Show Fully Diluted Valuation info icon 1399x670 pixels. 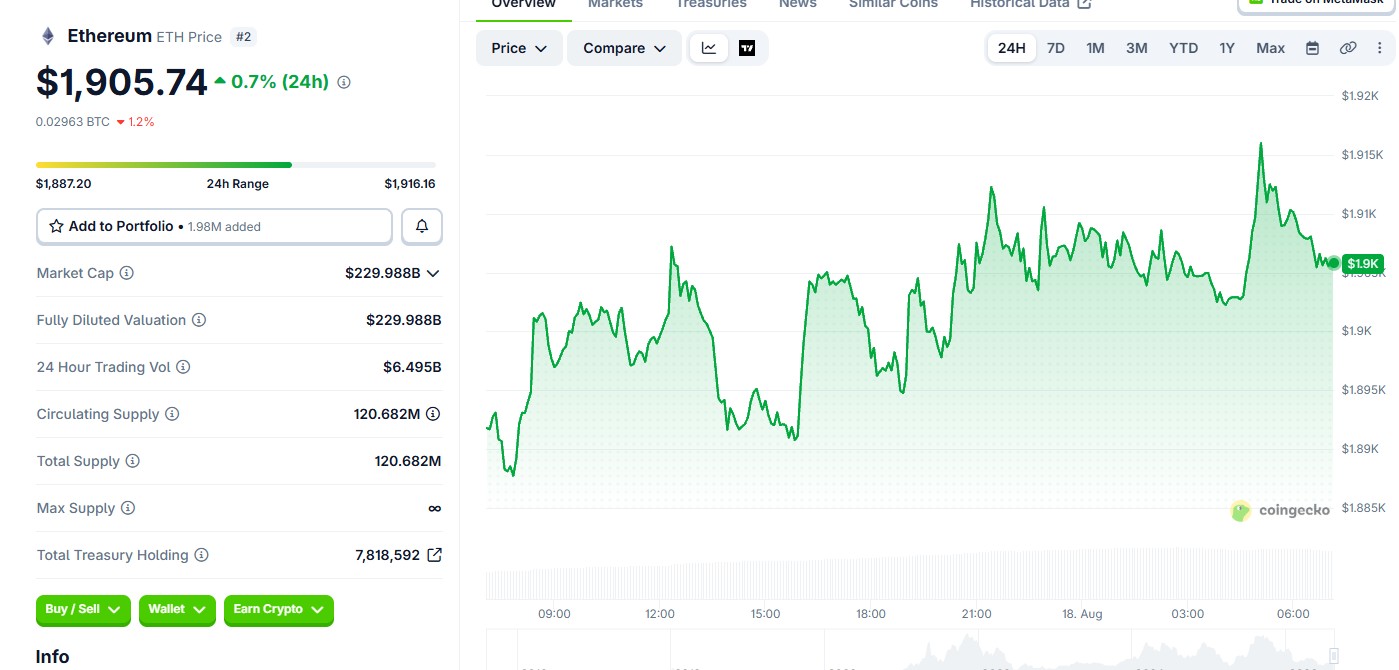click(199, 320)
